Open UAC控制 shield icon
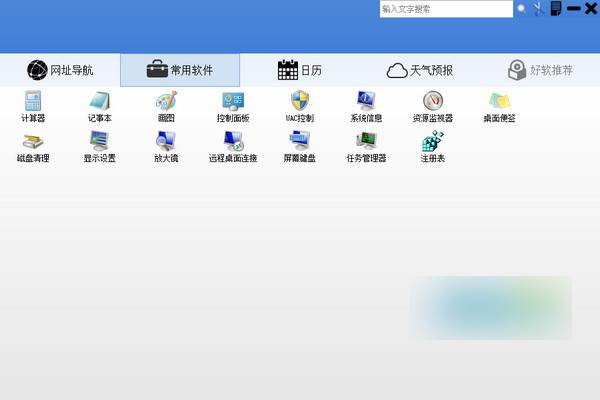The width and height of the screenshot is (600, 400). click(299, 102)
